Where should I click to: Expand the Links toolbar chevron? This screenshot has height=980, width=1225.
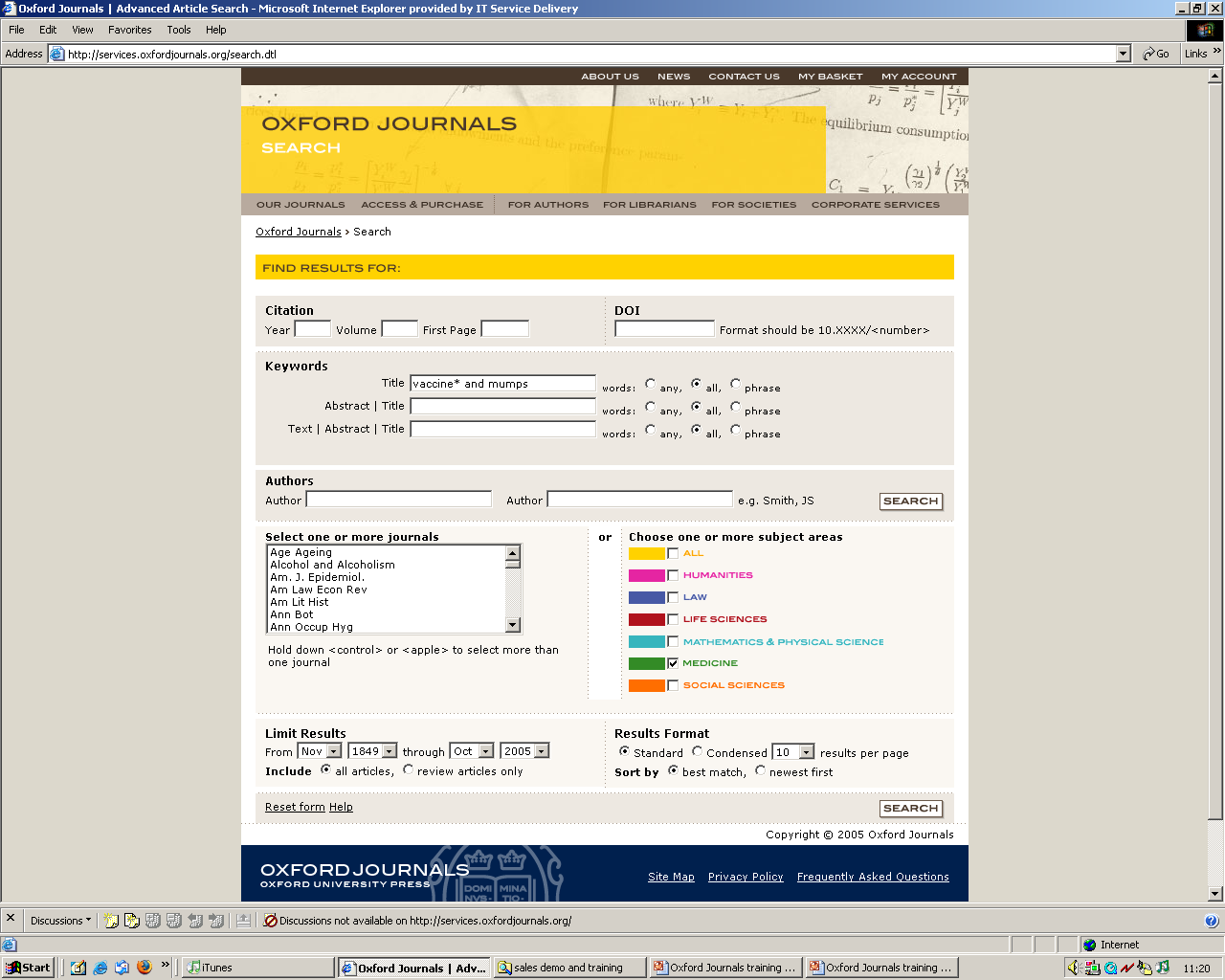(x=1217, y=51)
